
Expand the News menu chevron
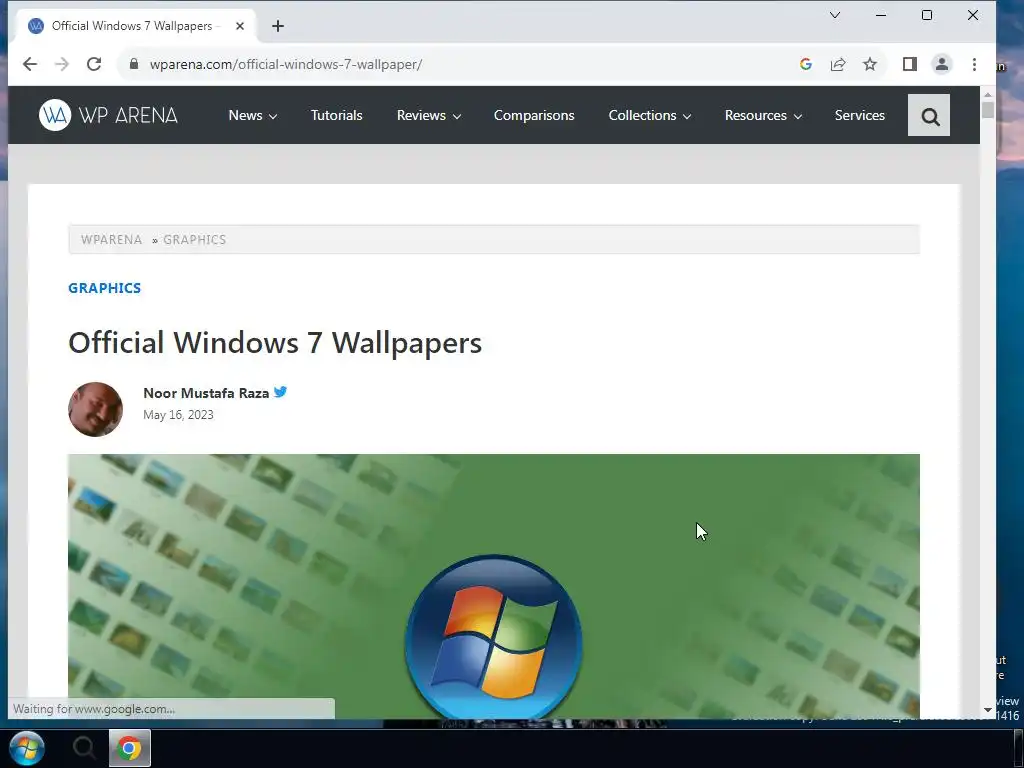(x=273, y=116)
